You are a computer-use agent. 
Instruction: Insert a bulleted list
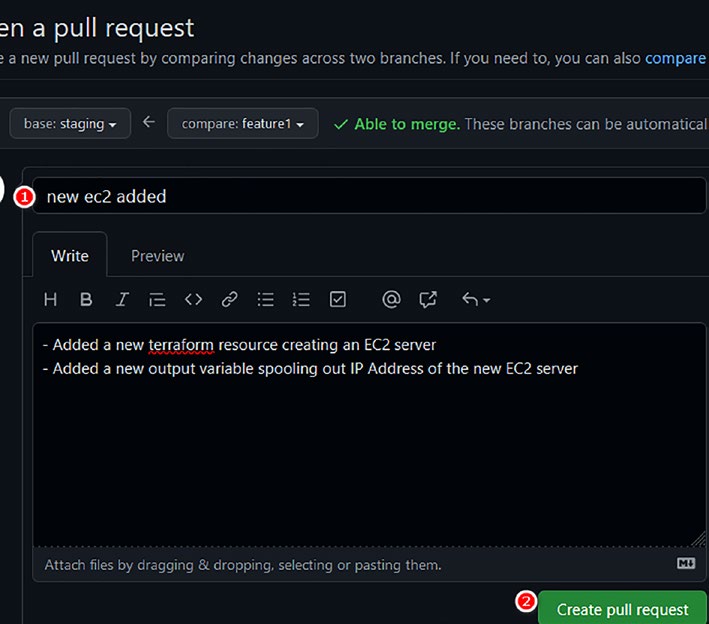[265, 299]
